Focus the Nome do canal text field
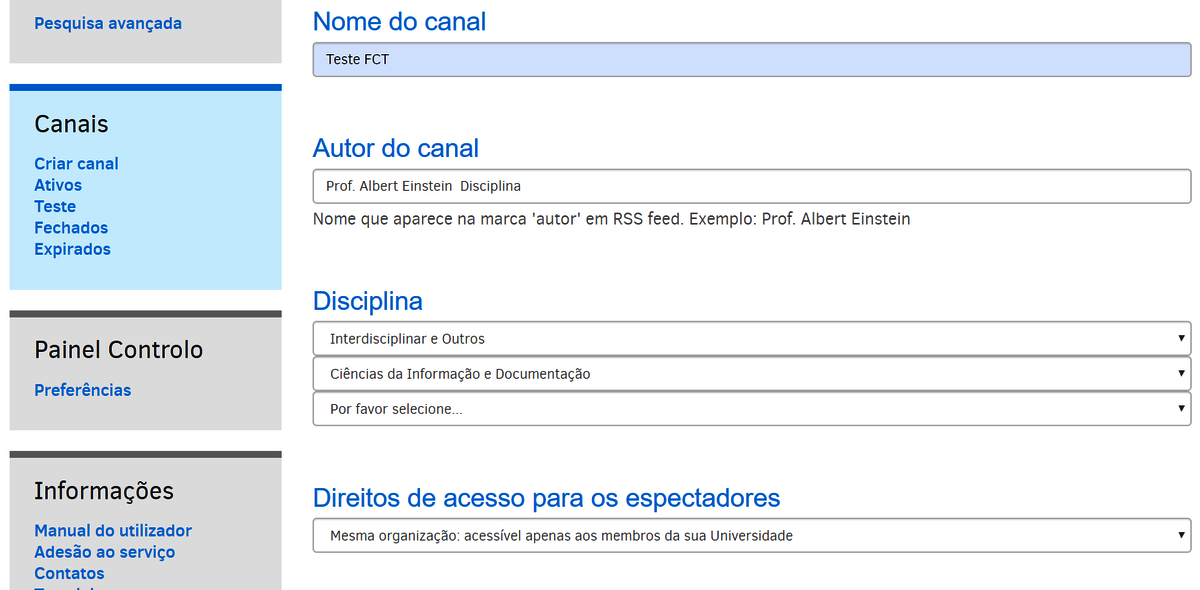 click(751, 60)
